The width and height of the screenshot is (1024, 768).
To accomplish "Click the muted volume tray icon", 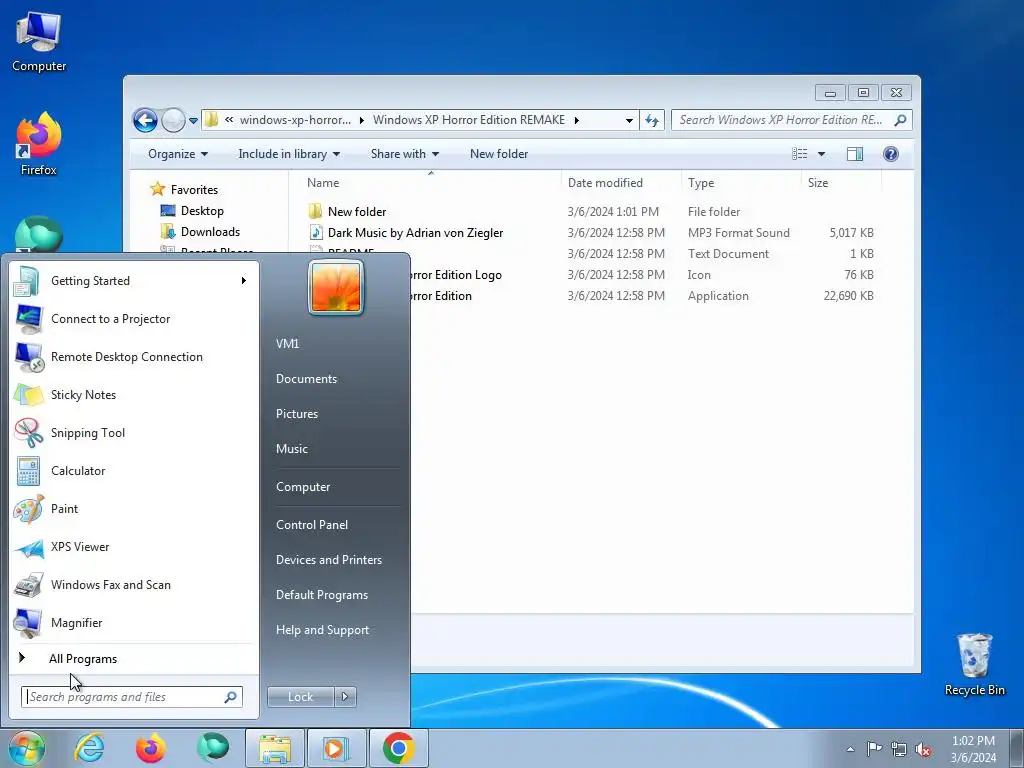I will pos(923,749).
